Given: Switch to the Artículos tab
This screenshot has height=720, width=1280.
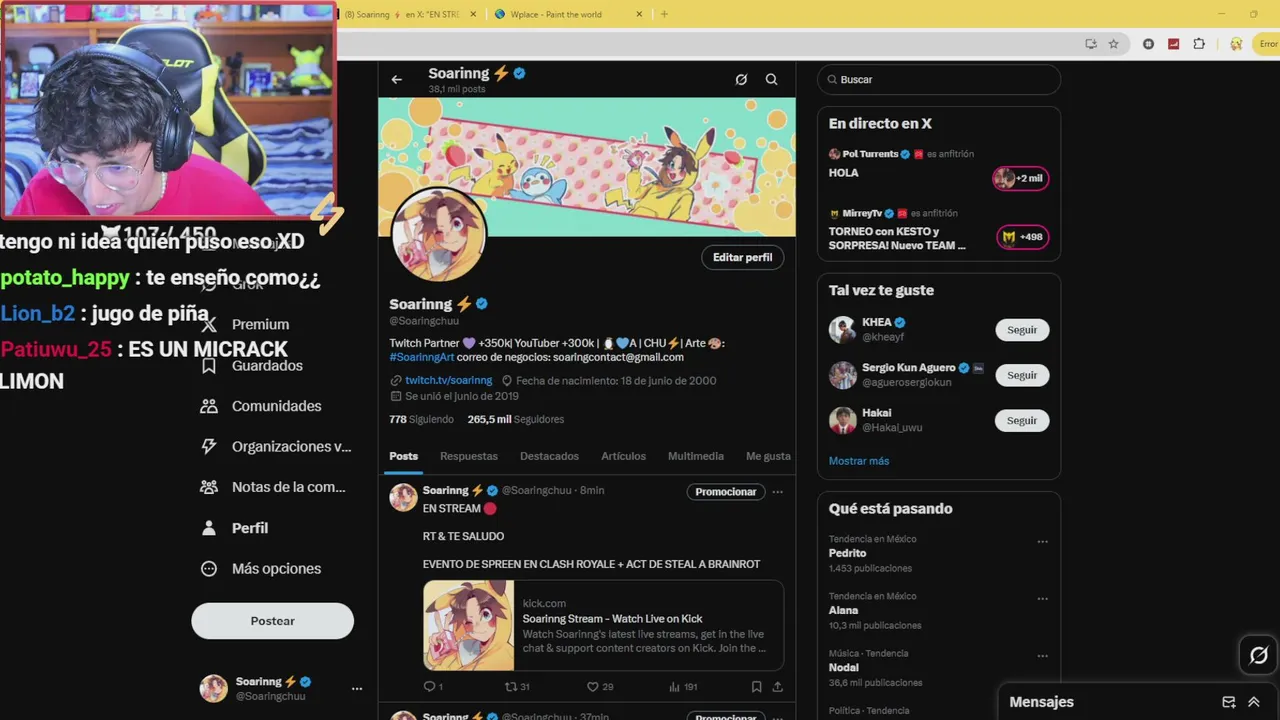Looking at the screenshot, I should click(623, 456).
